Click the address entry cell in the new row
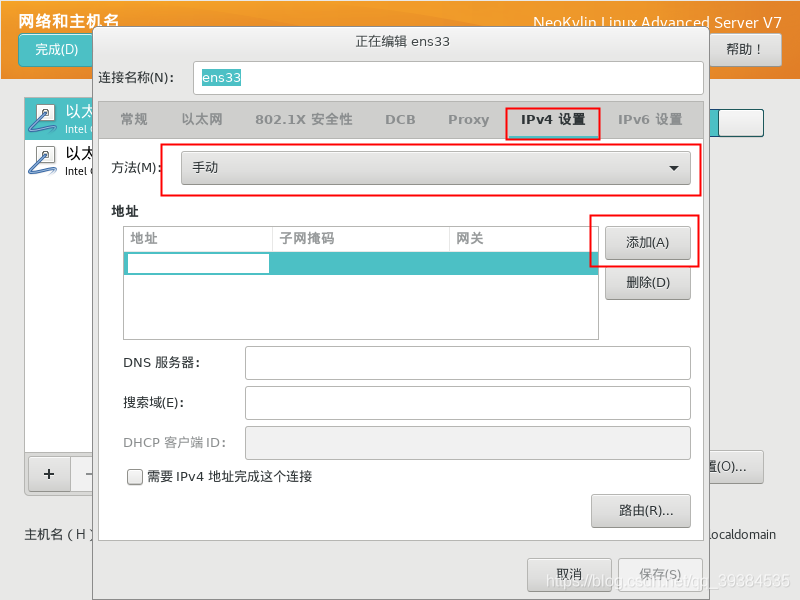 (x=198, y=263)
